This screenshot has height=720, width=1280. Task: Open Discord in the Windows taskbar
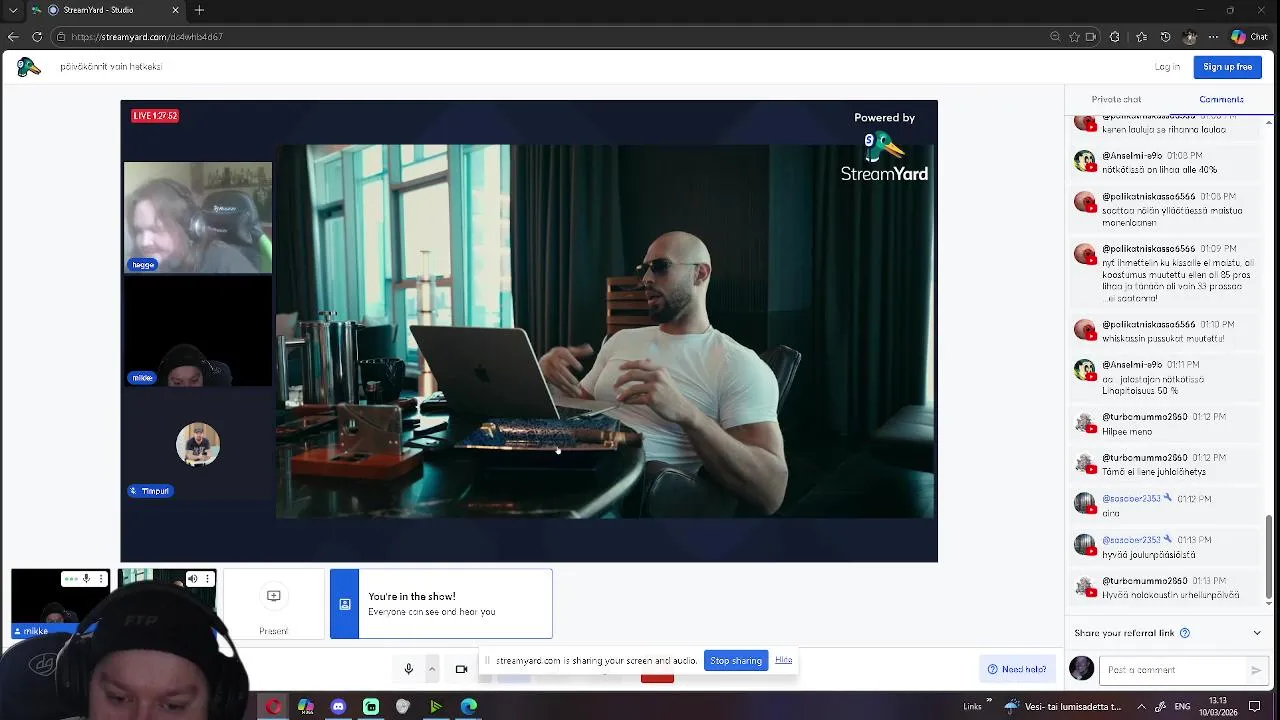(338, 707)
